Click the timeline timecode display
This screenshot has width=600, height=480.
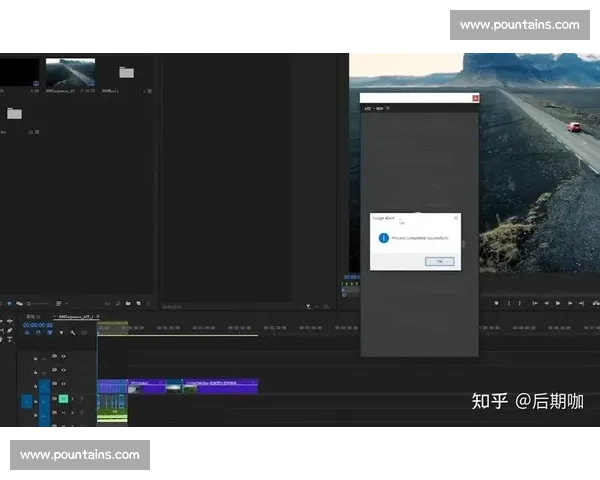click(38, 325)
